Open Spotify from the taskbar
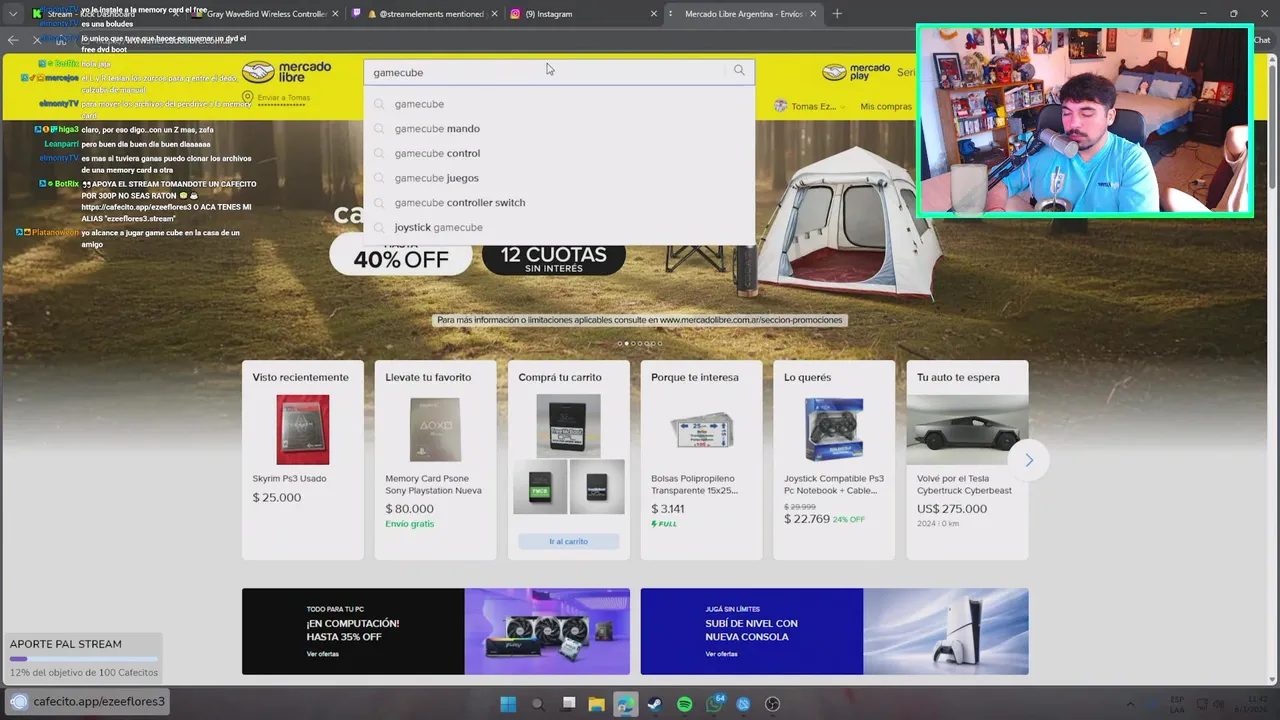This screenshot has height=720, width=1280. click(684, 704)
